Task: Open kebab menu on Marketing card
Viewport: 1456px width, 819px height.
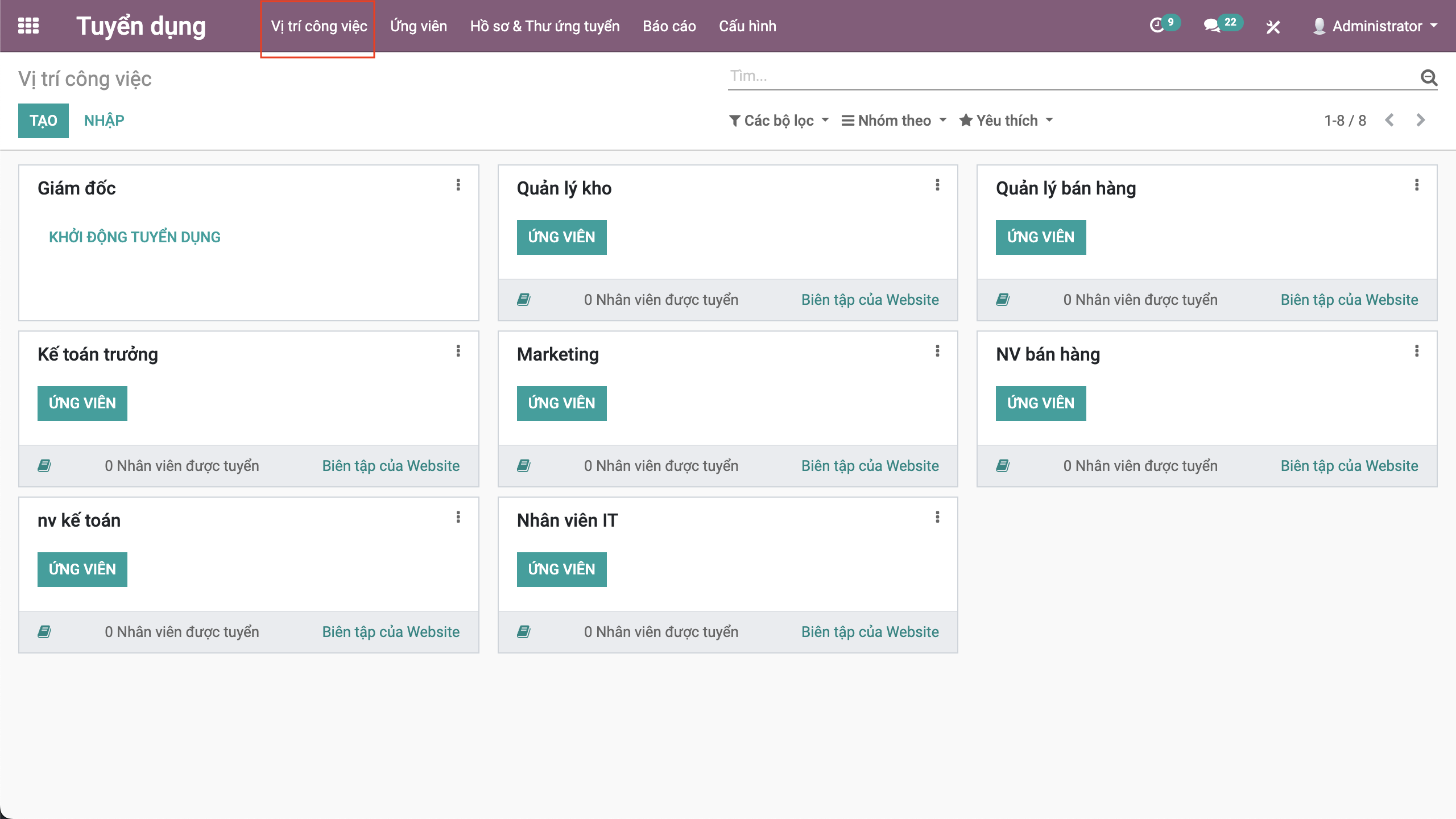Action: pyautogui.click(x=937, y=351)
